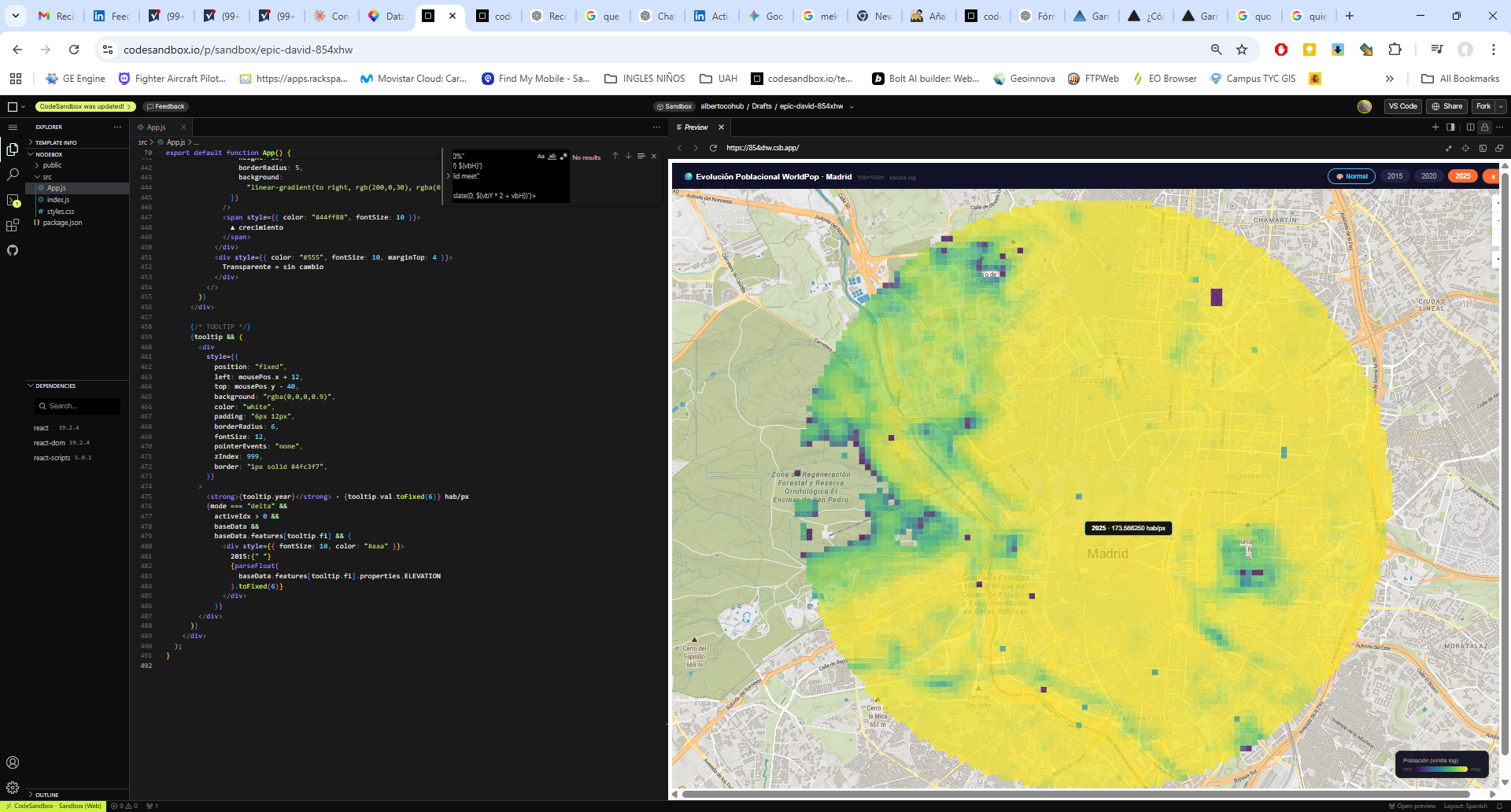Screen dimensions: 1511x812
Task: Open the Manage settings gear icon
Action: coord(13,788)
